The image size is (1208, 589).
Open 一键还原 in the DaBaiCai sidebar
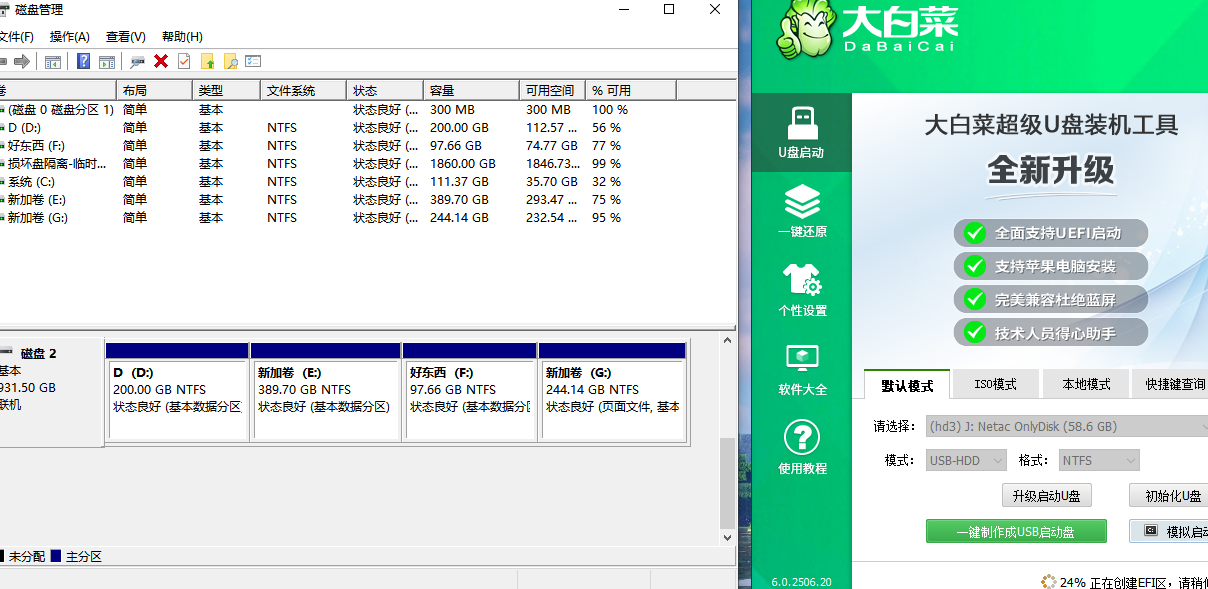coord(801,211)
